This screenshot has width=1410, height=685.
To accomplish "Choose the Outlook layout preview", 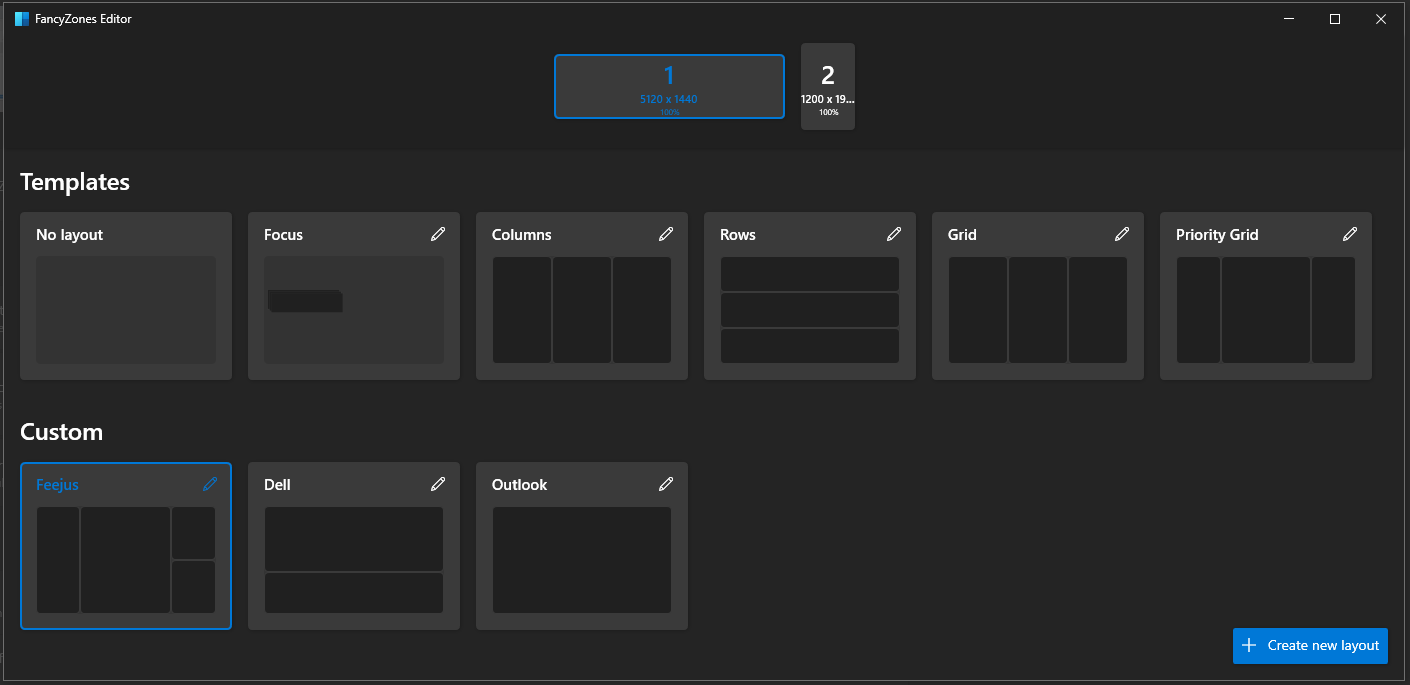I will (x=582, y=560).
